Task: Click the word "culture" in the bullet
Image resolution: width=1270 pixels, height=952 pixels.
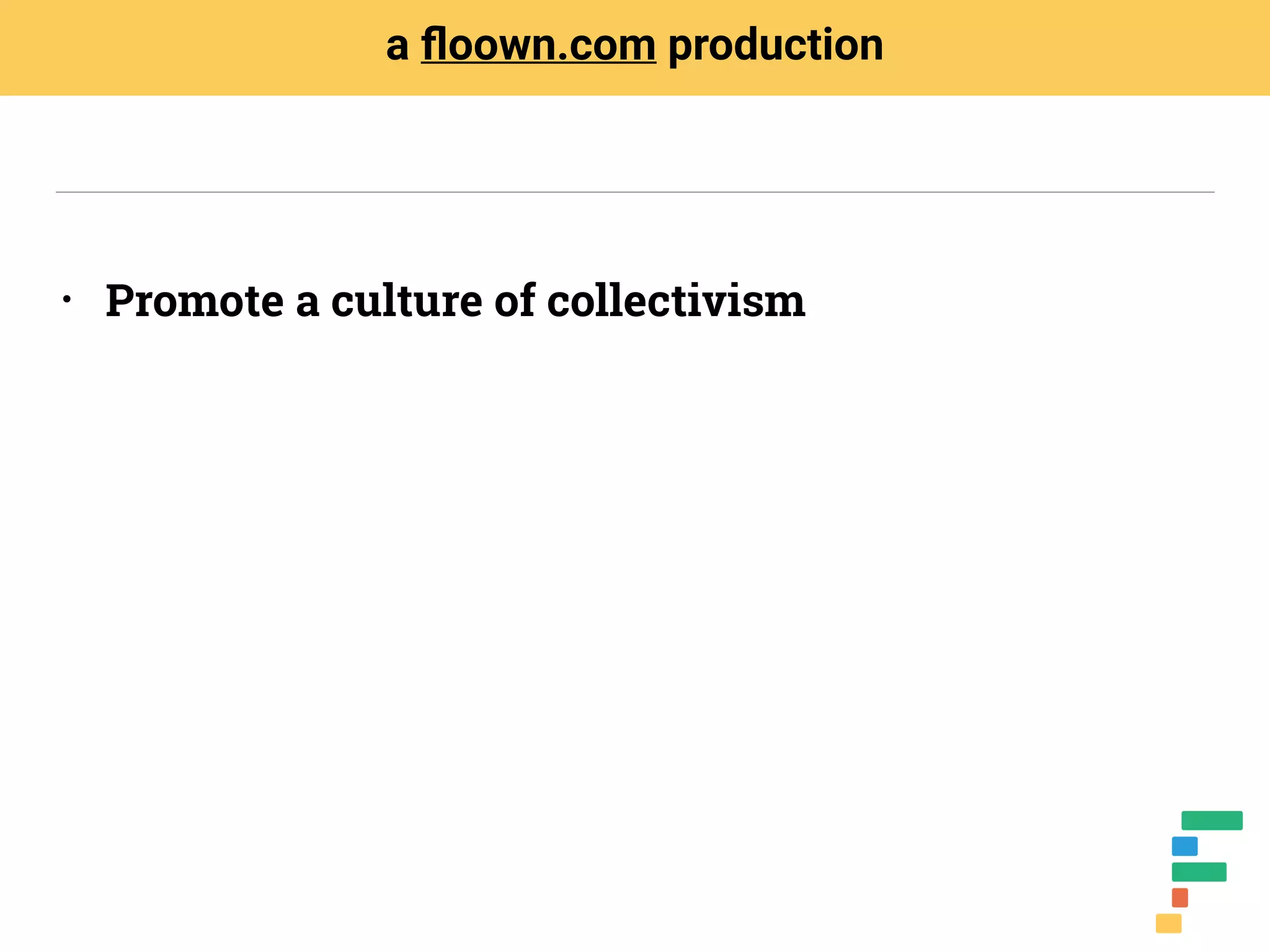Action: coord(406,301)
